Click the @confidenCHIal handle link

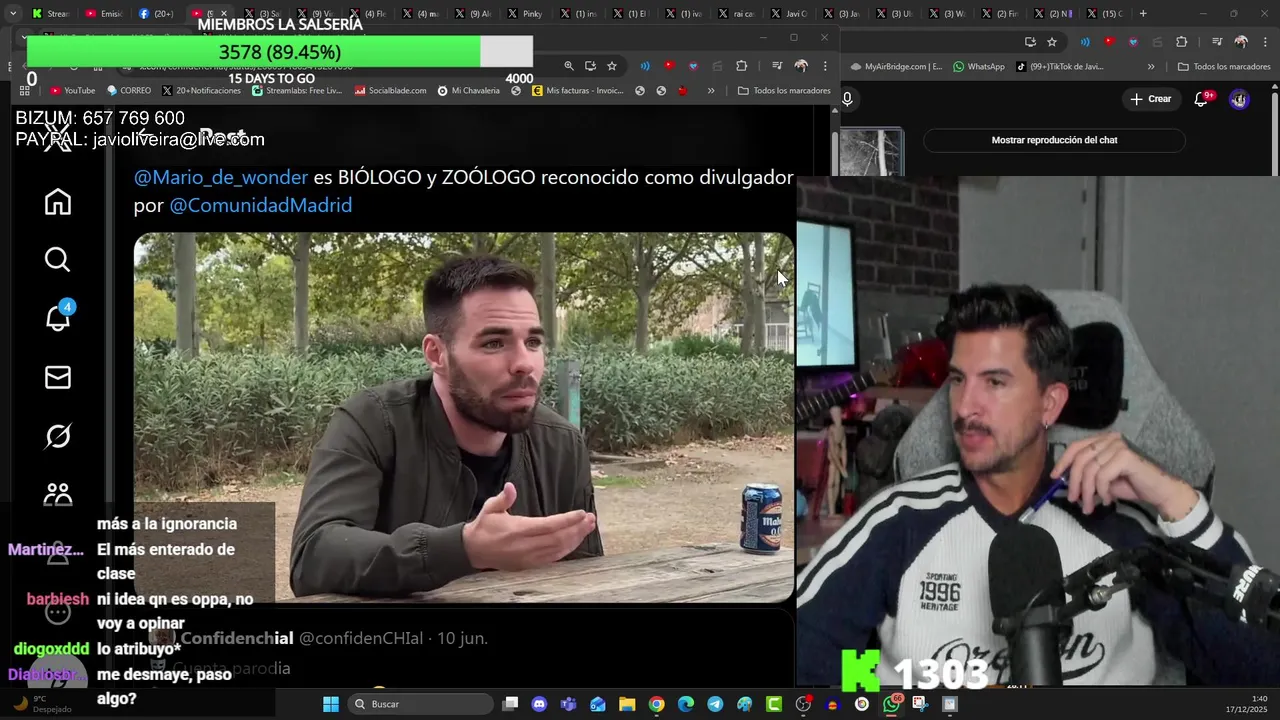click(361, 638)
